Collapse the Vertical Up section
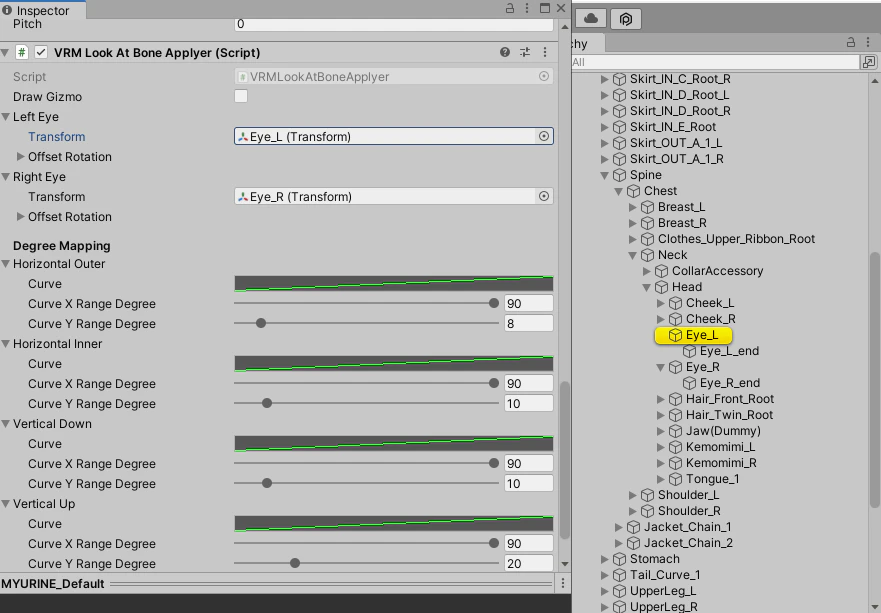Screen dimensions: 881x613 pos(6,504)
